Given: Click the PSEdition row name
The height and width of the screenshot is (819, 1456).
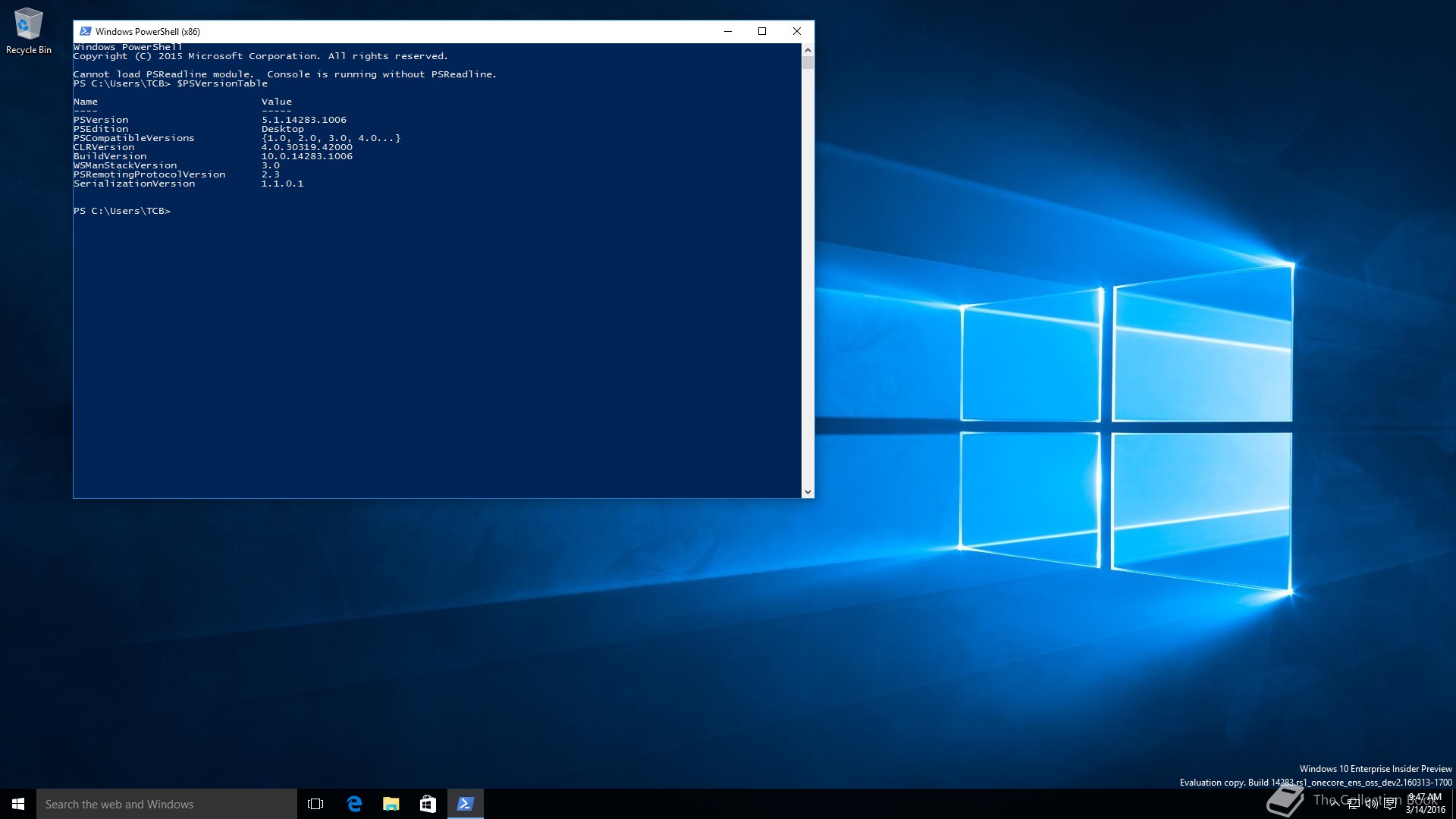Looking at the screenshot, I should tap(101, 129).
